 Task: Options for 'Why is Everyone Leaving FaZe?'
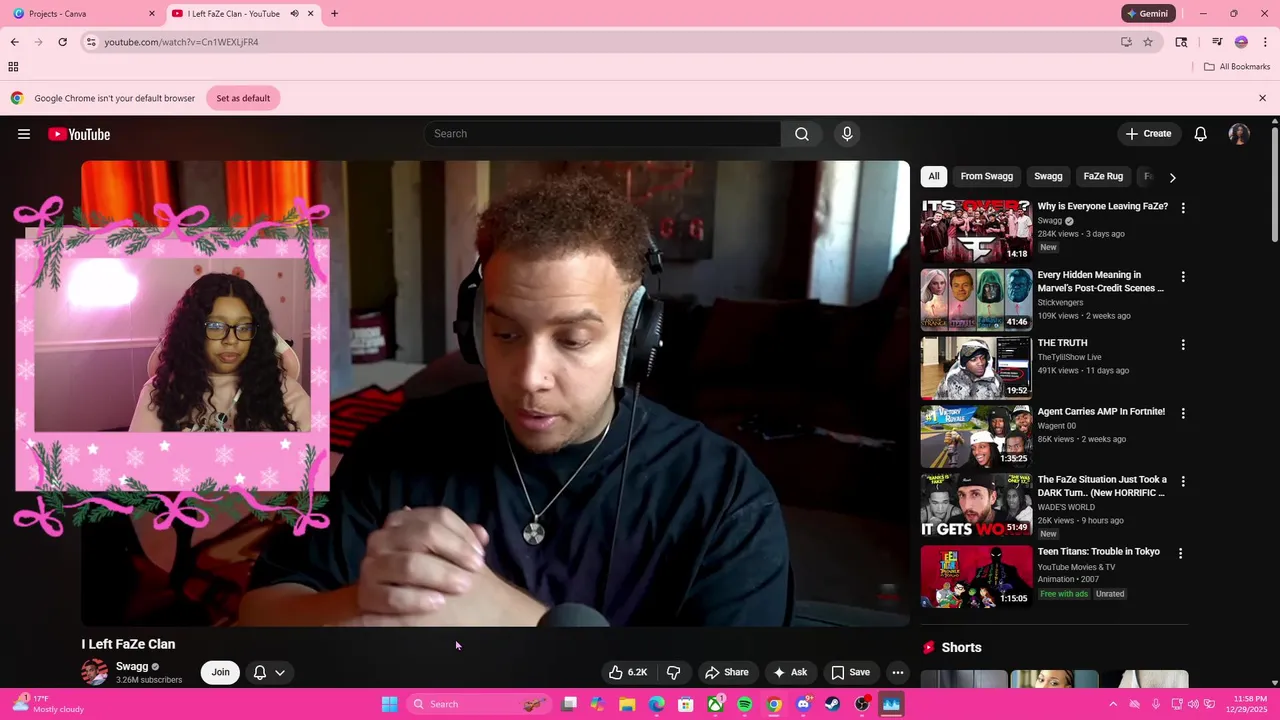[1183, 208]
